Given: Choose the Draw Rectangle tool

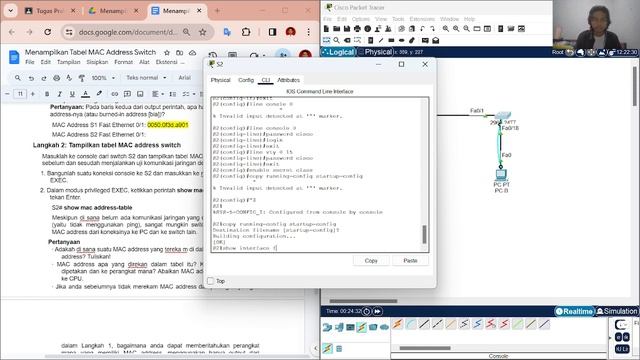Looking at the screenshot, I should click(x=391, y=40).
